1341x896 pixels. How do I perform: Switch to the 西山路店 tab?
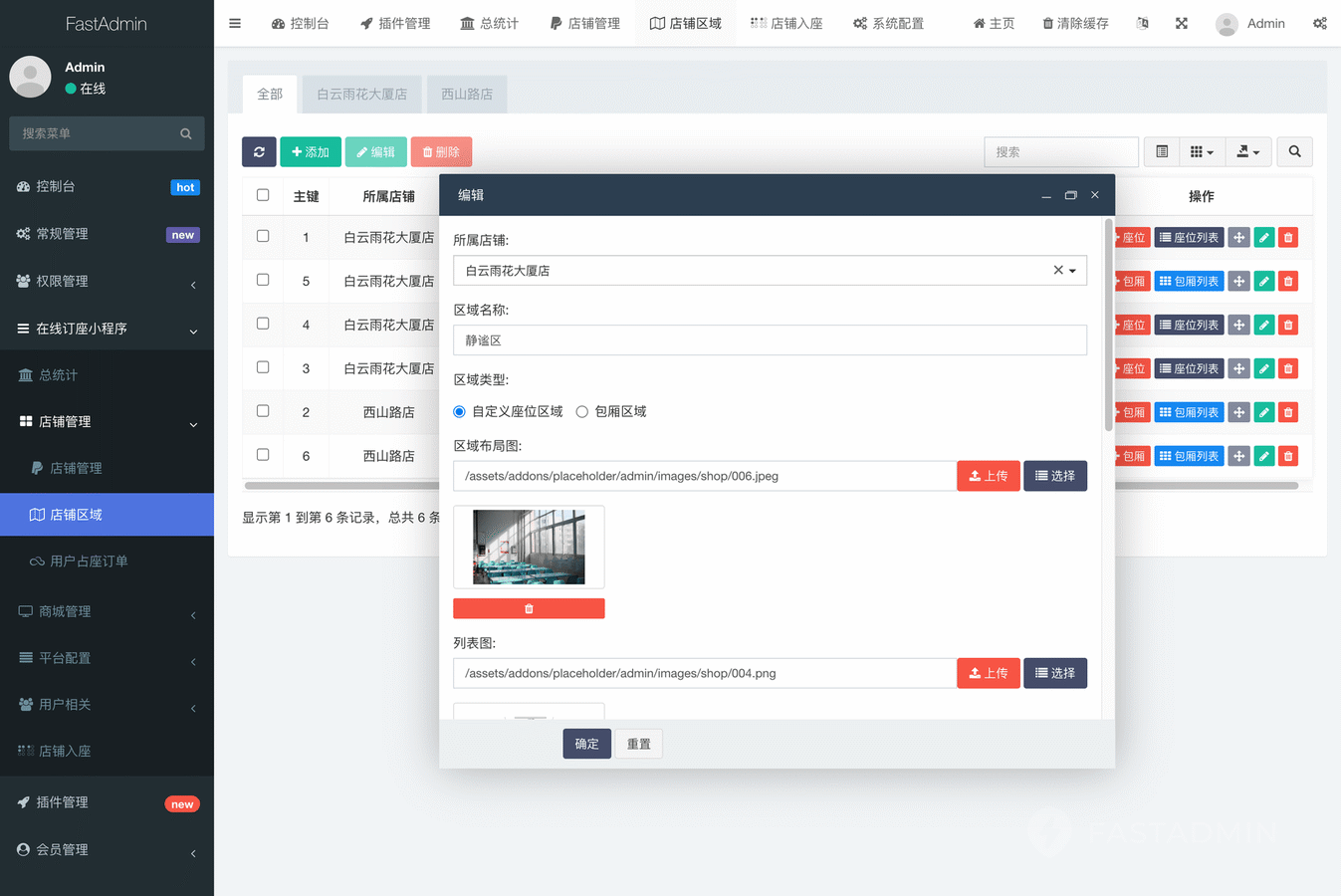pyautogui.click(x=467, y=95)
